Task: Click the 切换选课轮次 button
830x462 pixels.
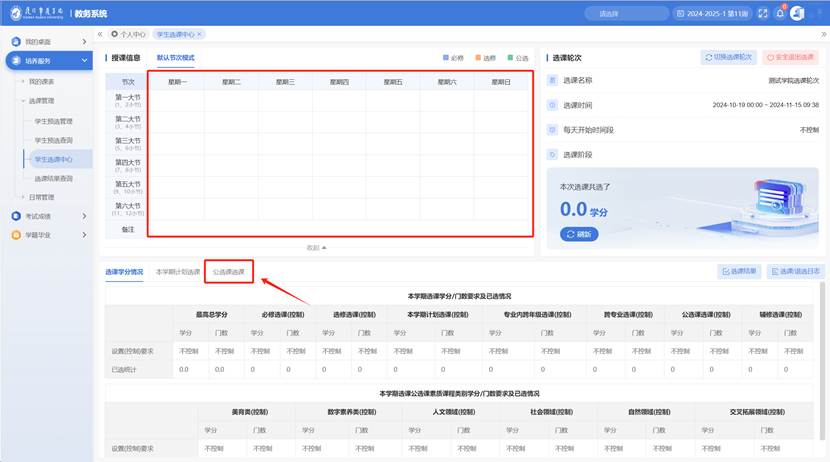Action: click(x=728, y=58)
